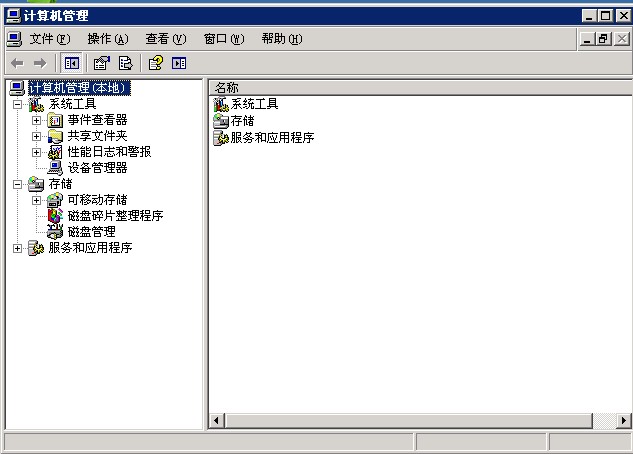
Task: Open the 帮助(H) menu
Action: click(282, 39)
